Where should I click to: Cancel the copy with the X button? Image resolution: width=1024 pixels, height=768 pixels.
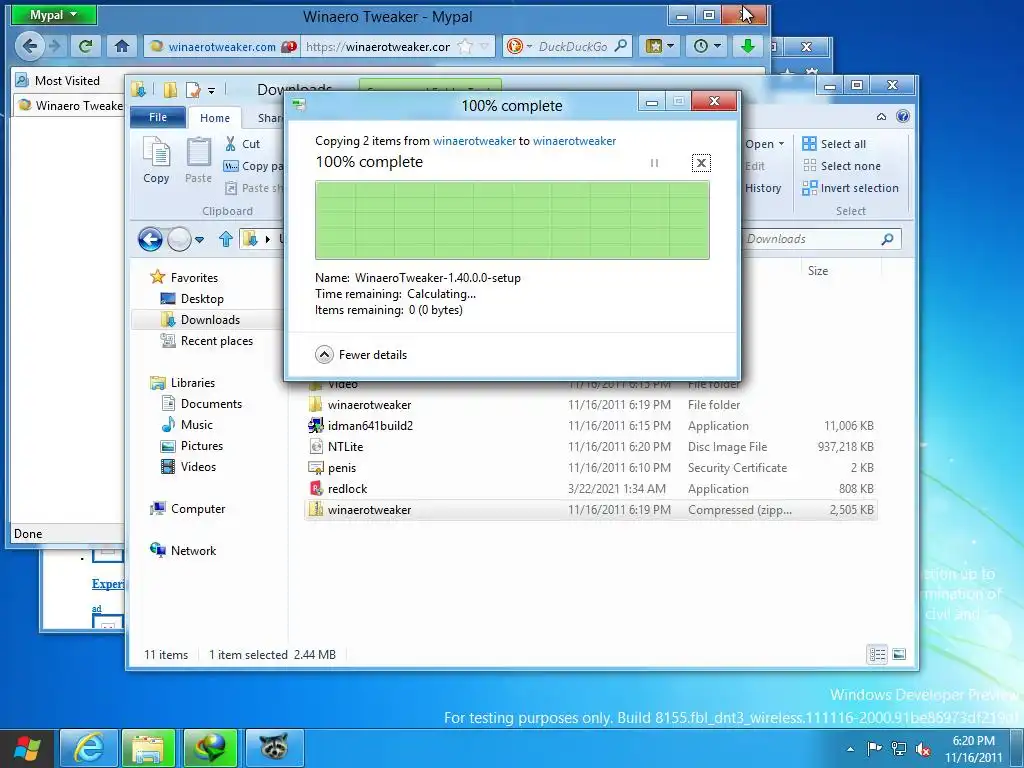701,163
